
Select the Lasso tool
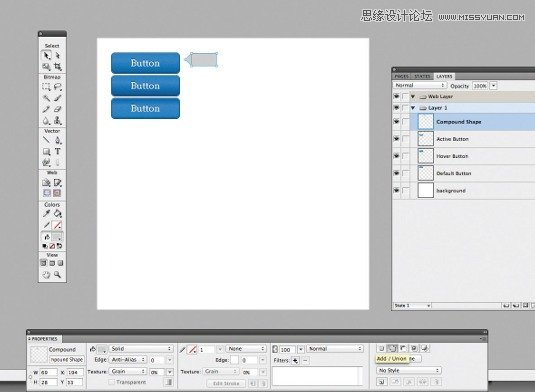[58, 87]
